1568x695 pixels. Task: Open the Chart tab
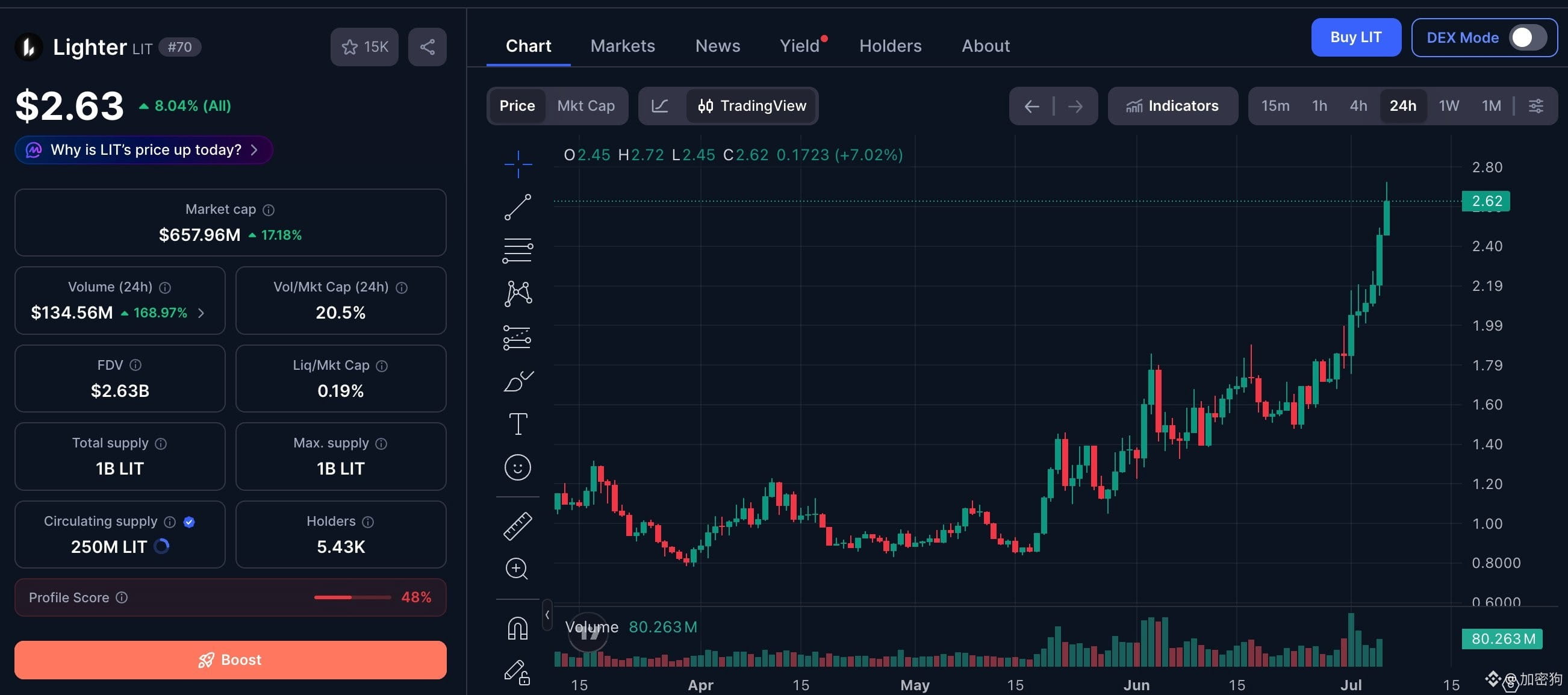(x=528, y=46)
